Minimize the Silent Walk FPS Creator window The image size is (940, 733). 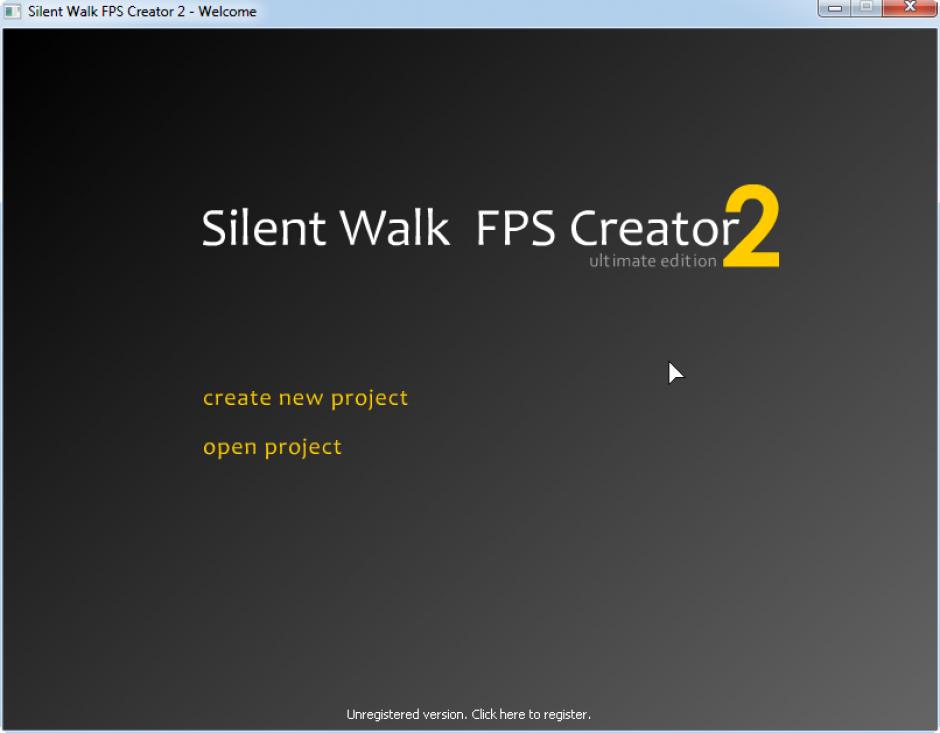tap(834, 8)
